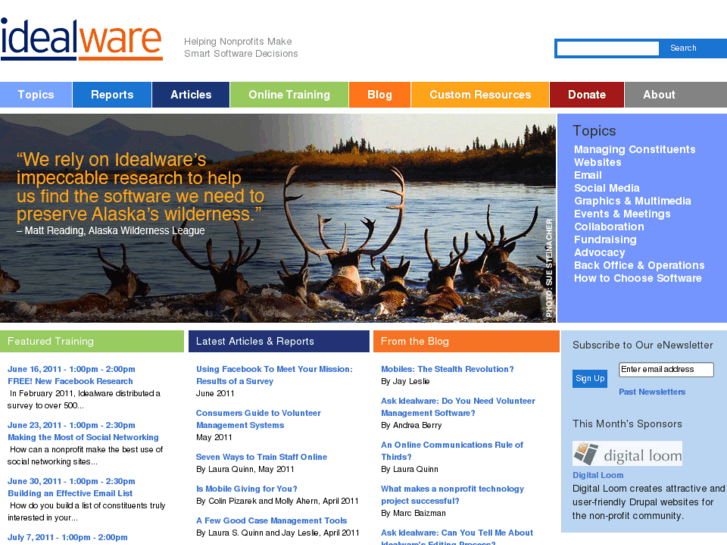727x545 pixels.
Task: Open the Fundraising topic link
Action: coord(605,240)
